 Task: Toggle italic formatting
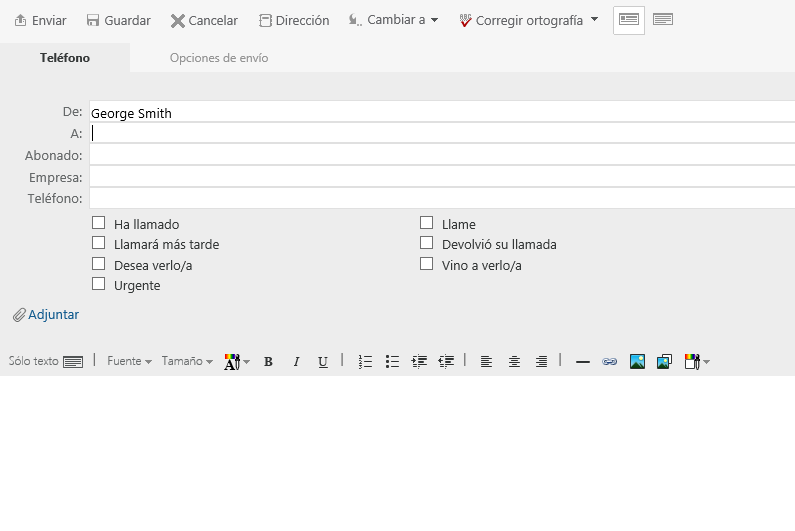[x=296, y=362]
